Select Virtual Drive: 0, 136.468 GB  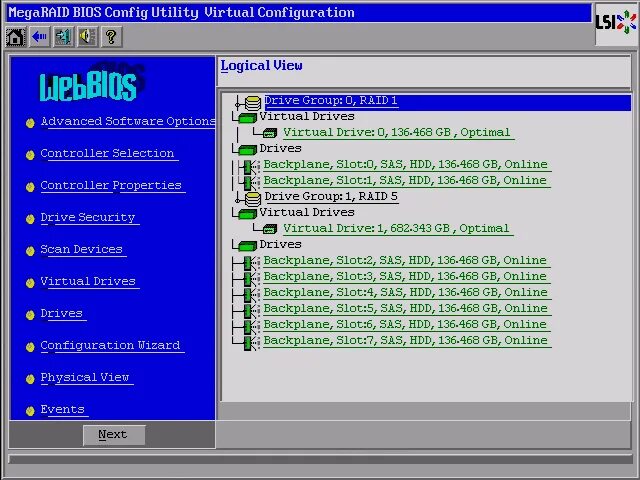point(397,133)
